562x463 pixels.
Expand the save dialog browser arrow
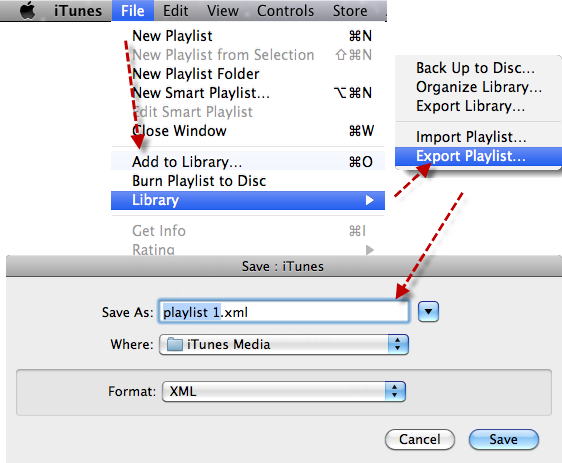click(428, 311)
